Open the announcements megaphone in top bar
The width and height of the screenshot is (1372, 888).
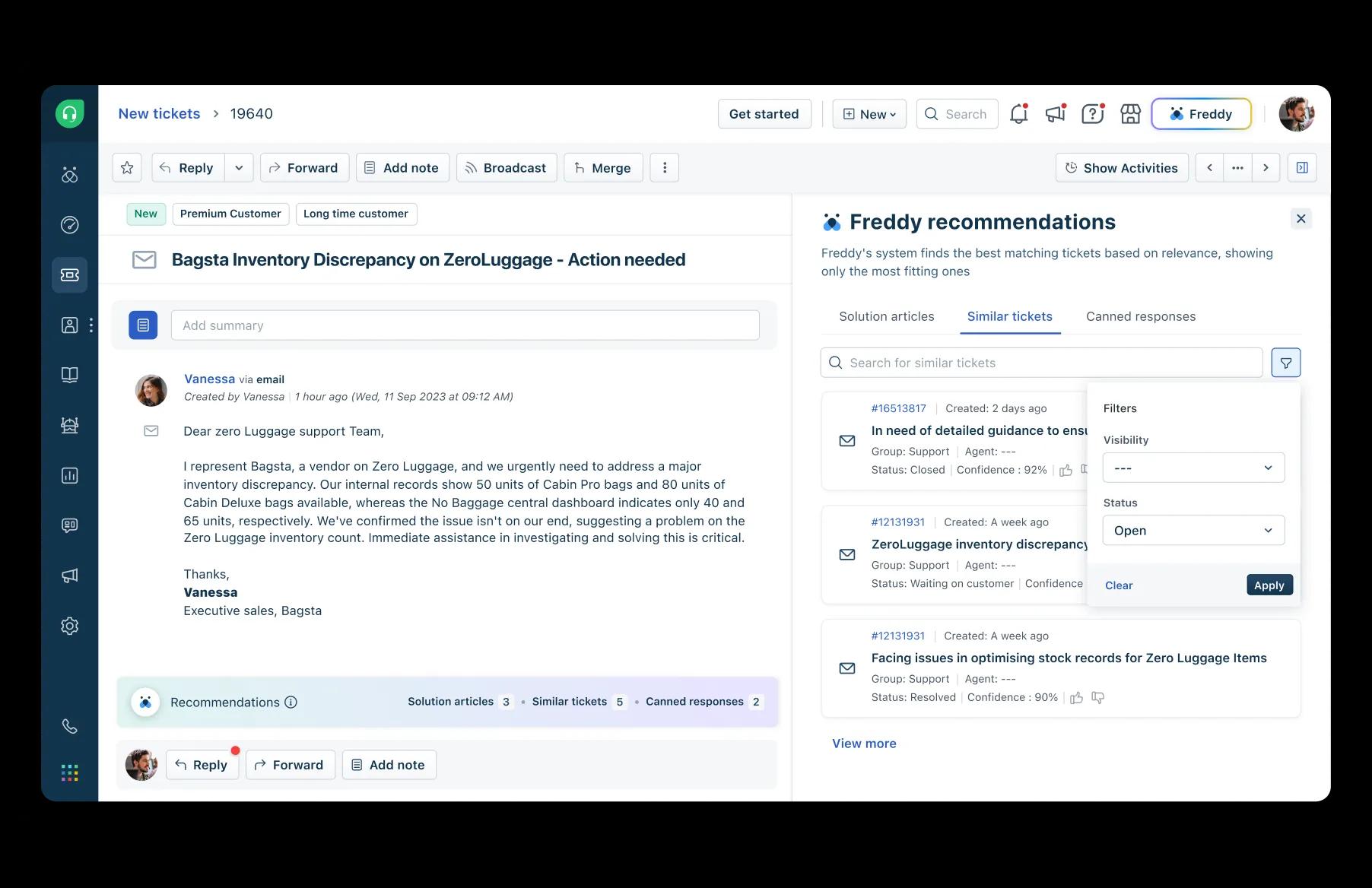point(1056,114)
